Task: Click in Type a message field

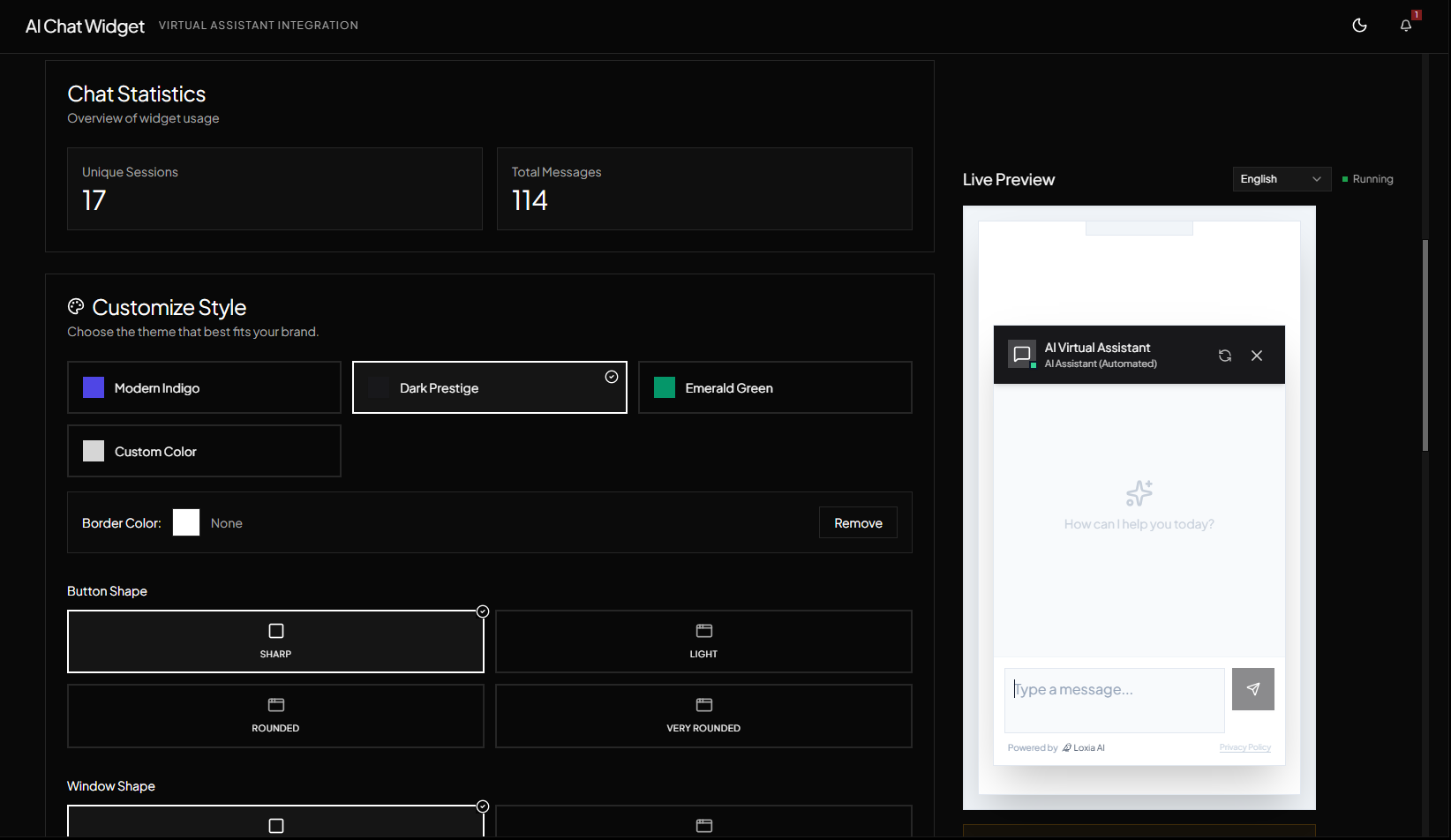Action: [x=1114, y=700]
